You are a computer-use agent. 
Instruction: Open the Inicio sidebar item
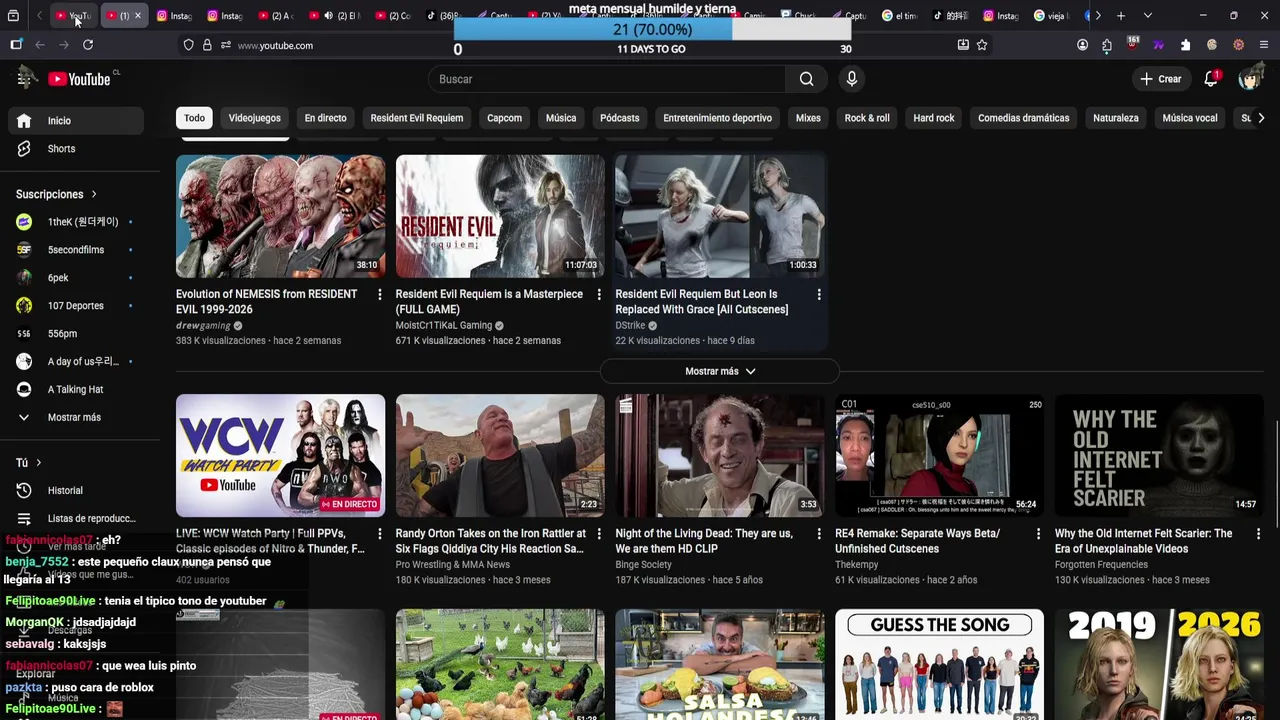pyautogui.click(x=76, y=121)
